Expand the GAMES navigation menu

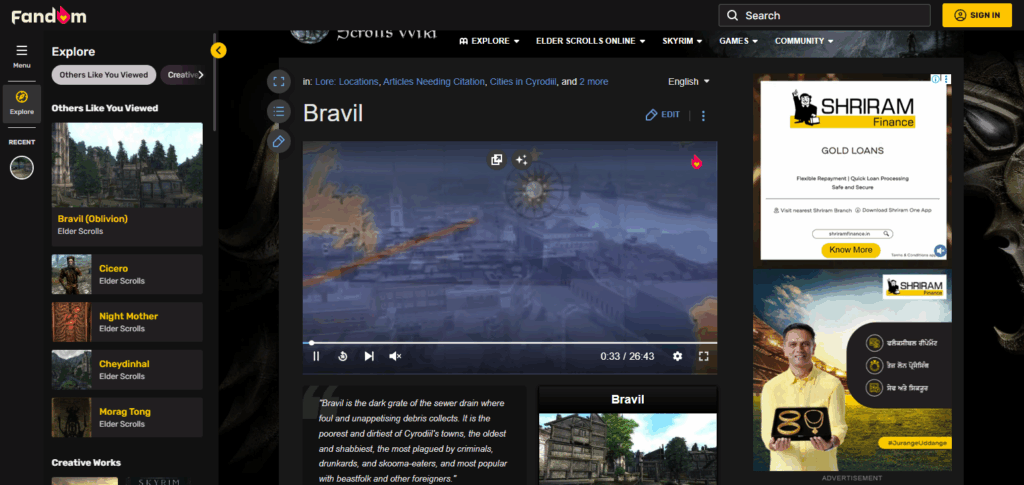tap(739, 40)
